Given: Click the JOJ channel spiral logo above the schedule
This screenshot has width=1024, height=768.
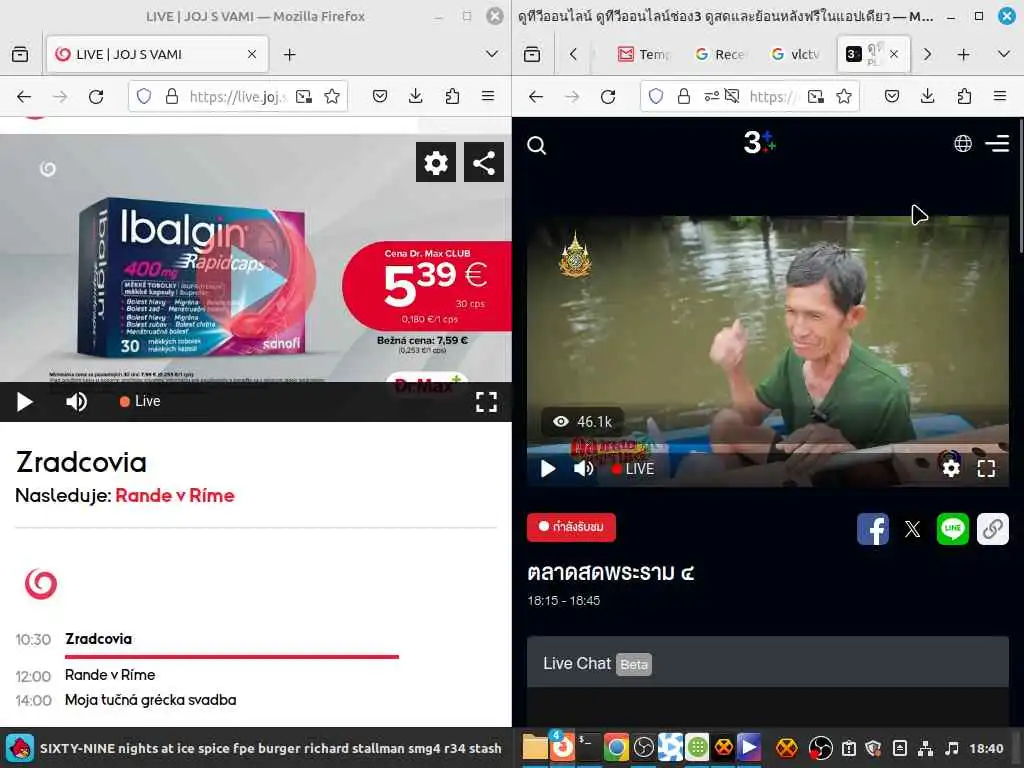Looking at the screenshot, I should (x=40, y=583).
